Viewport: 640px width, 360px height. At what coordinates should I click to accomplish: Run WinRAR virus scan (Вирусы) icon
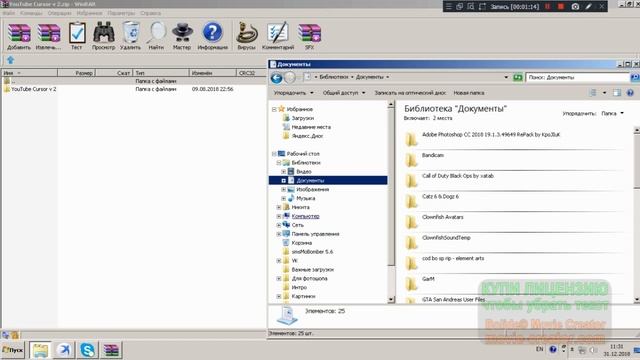[247, 36]
